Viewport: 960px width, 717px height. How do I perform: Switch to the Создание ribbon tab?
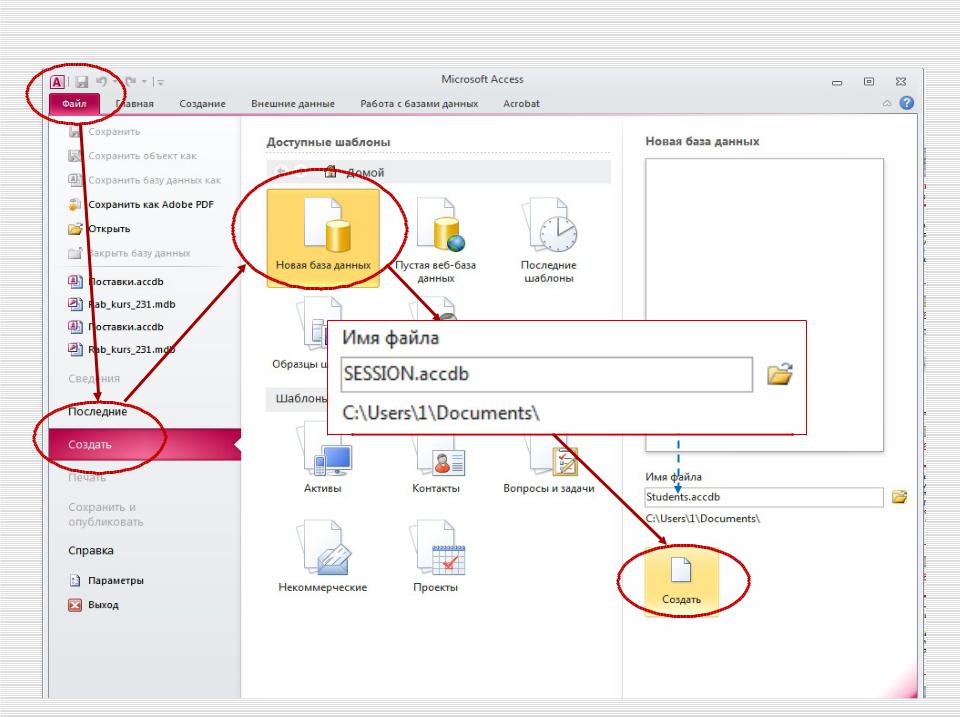click(202, 103)
